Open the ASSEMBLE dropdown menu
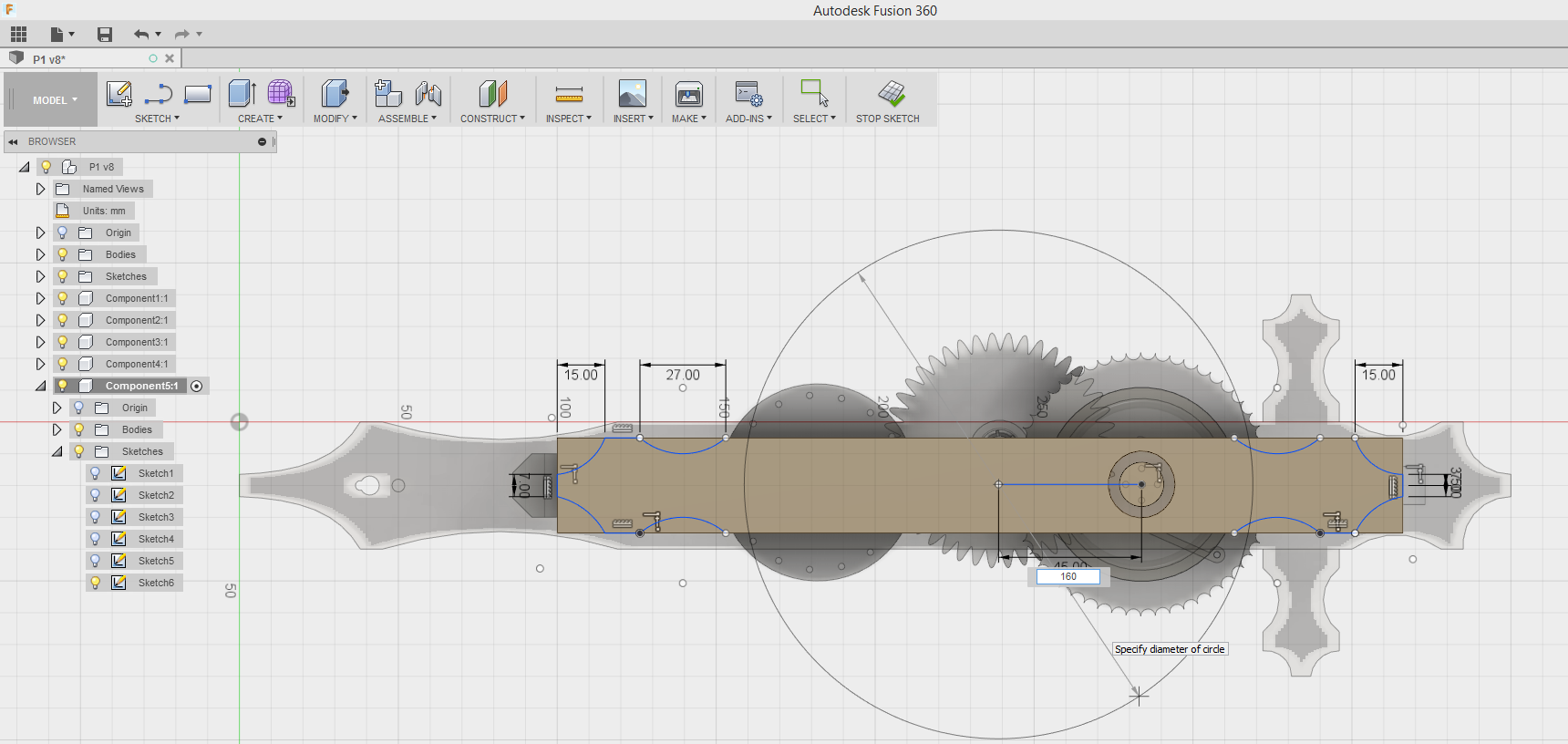1568x744 pixels. (407, 119)
